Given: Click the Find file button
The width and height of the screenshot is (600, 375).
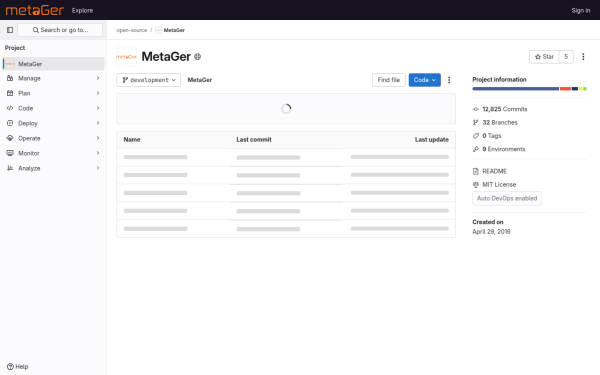Looking at the screenshot, I should tap(389, 80).
